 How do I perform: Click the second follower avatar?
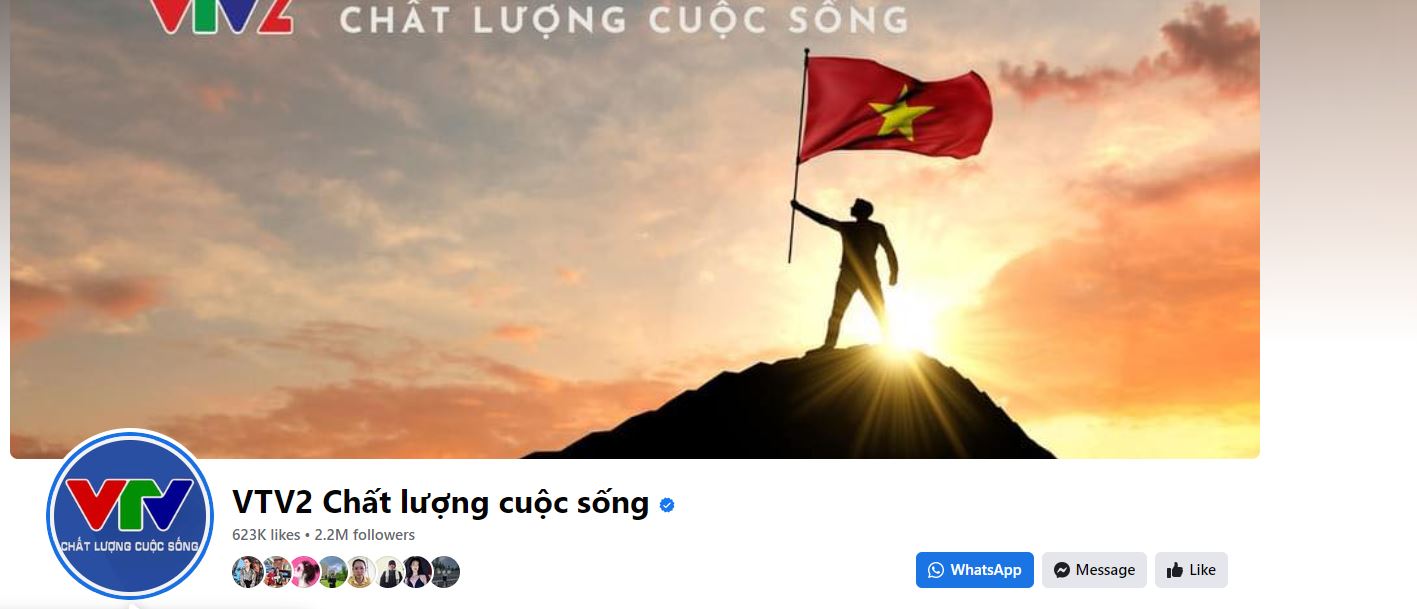coord(276,572)
